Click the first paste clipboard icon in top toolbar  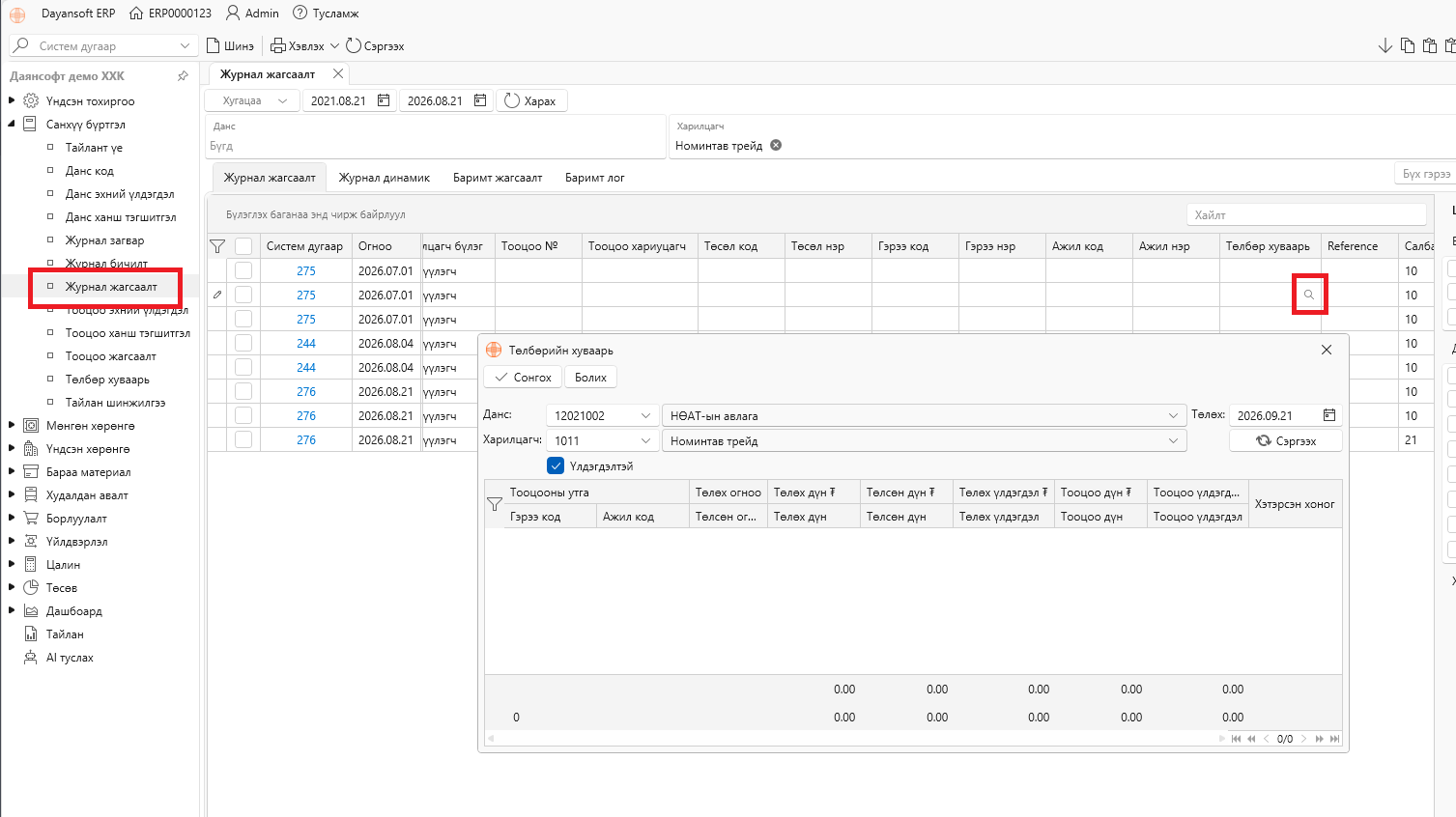[1430, 45]
